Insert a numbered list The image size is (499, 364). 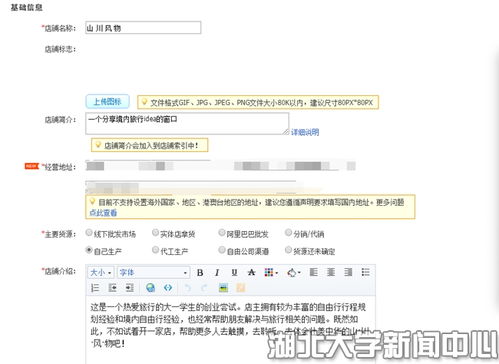click(95, 288)
